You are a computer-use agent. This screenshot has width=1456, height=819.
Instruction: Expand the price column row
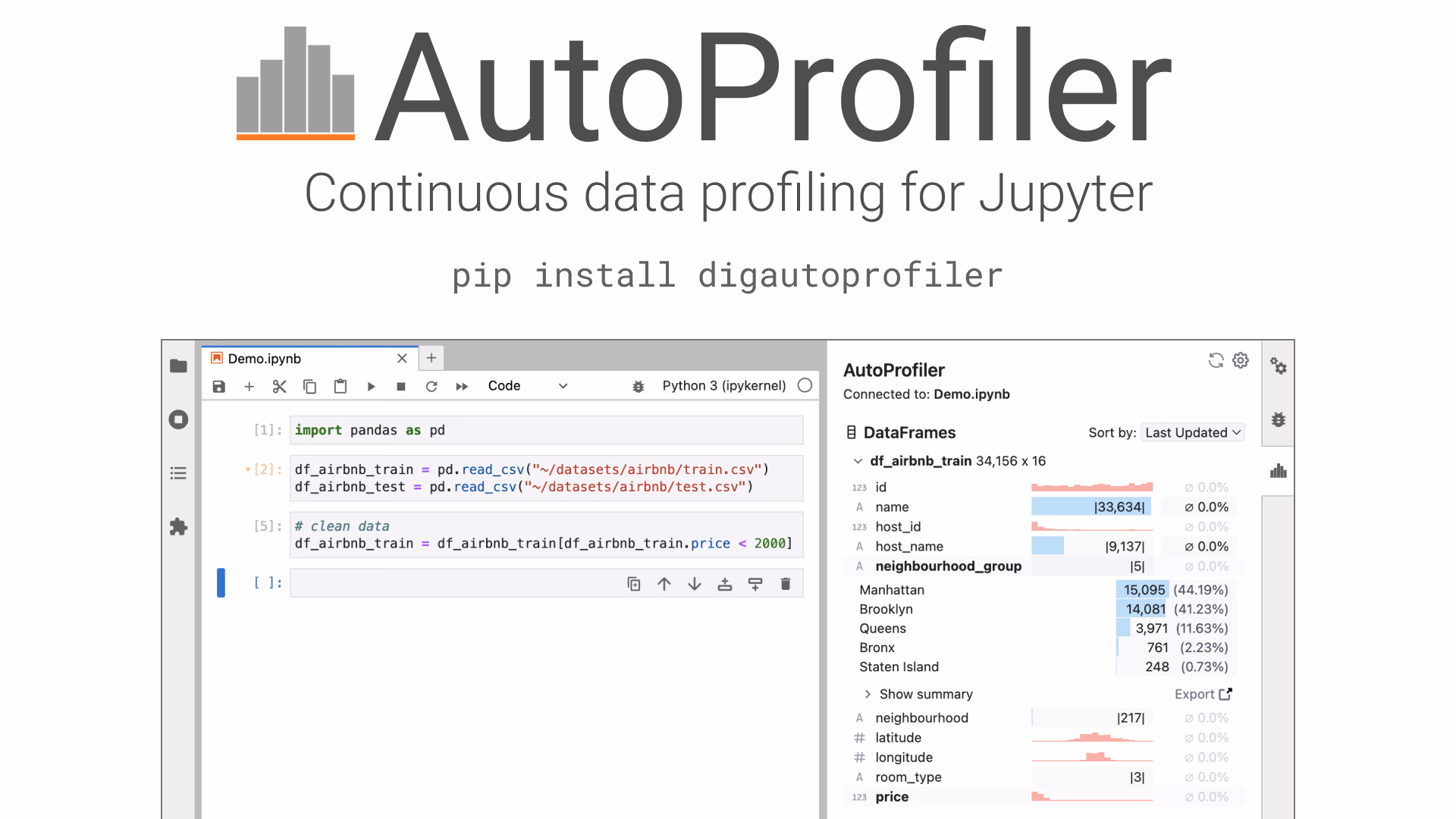coord(1044,796)
